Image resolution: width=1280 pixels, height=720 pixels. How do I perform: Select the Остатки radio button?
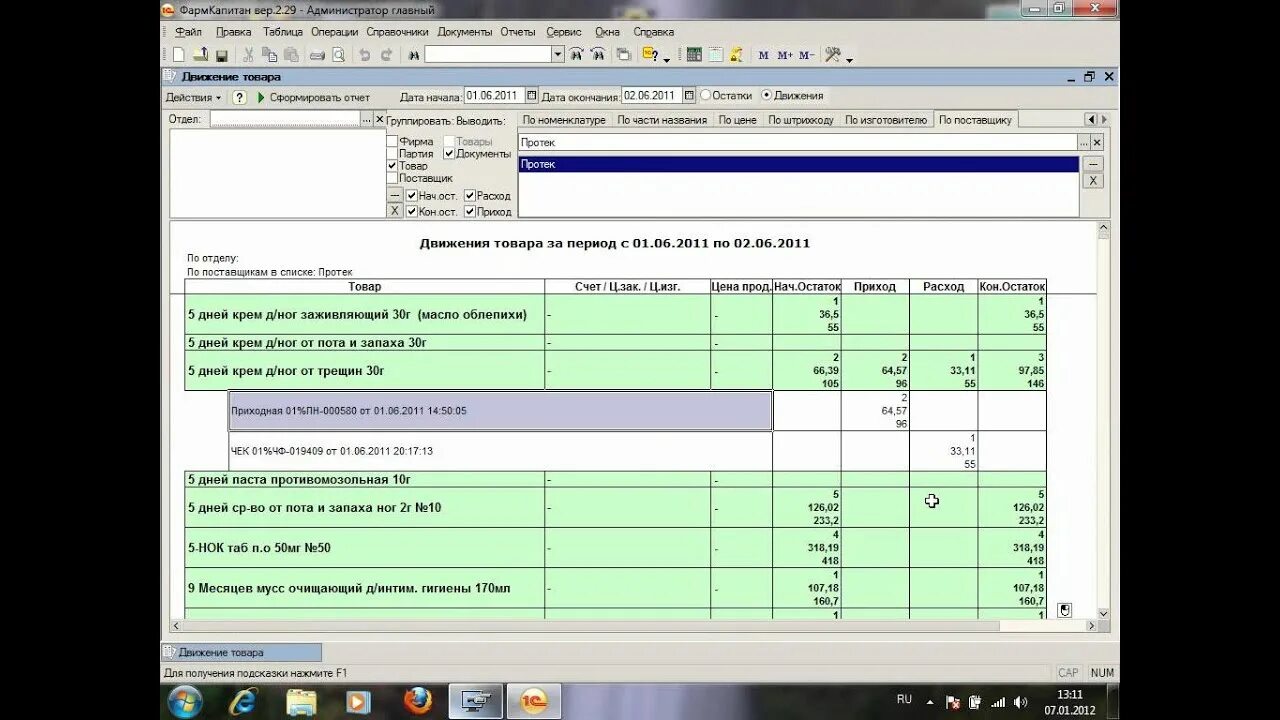[705, 96]
